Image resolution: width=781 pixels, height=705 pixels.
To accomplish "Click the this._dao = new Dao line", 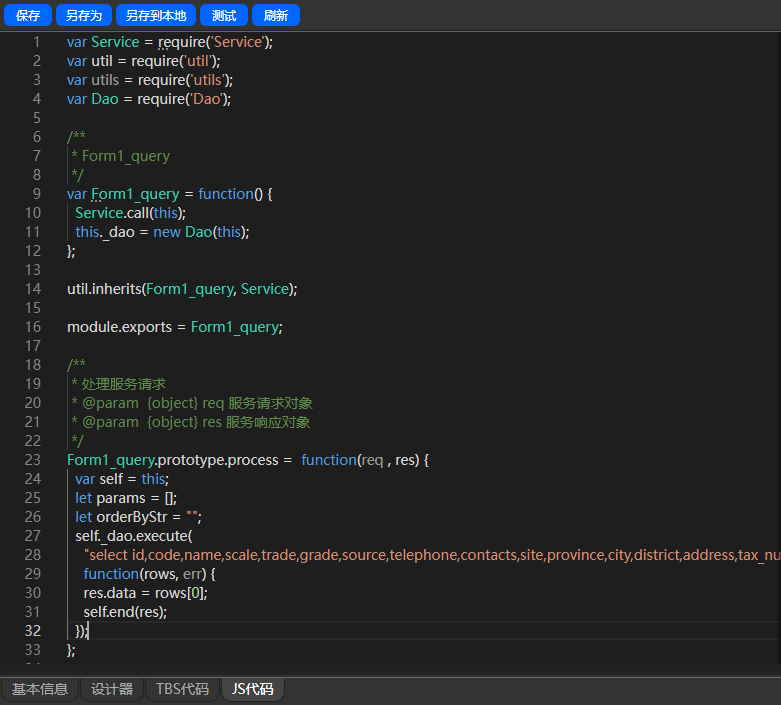I will pos(162,232).
